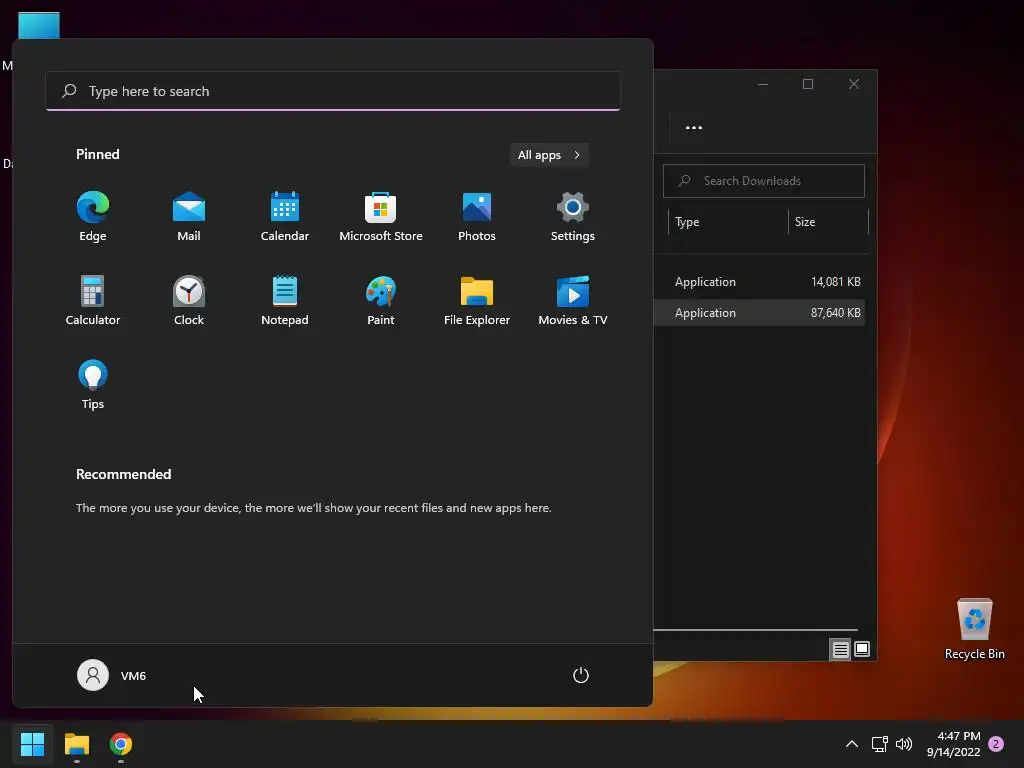Launch the Clock app
The width and height of the screenshot is (1024, 768).
point(189,301)
